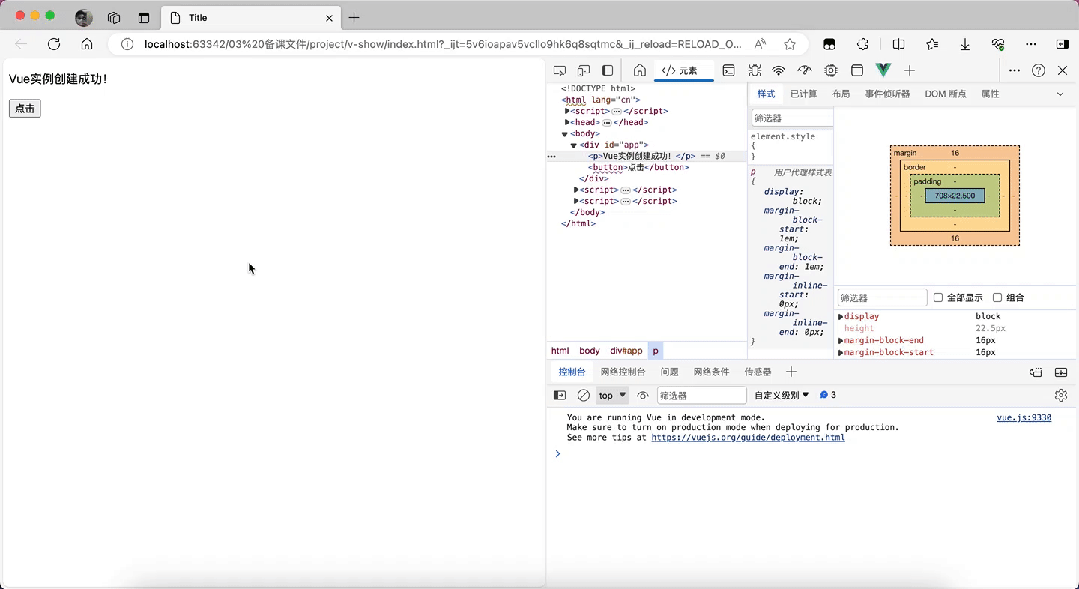1079x589 pixels.
Task: Select the button element line in DOM tree
Action: [638, 167]
